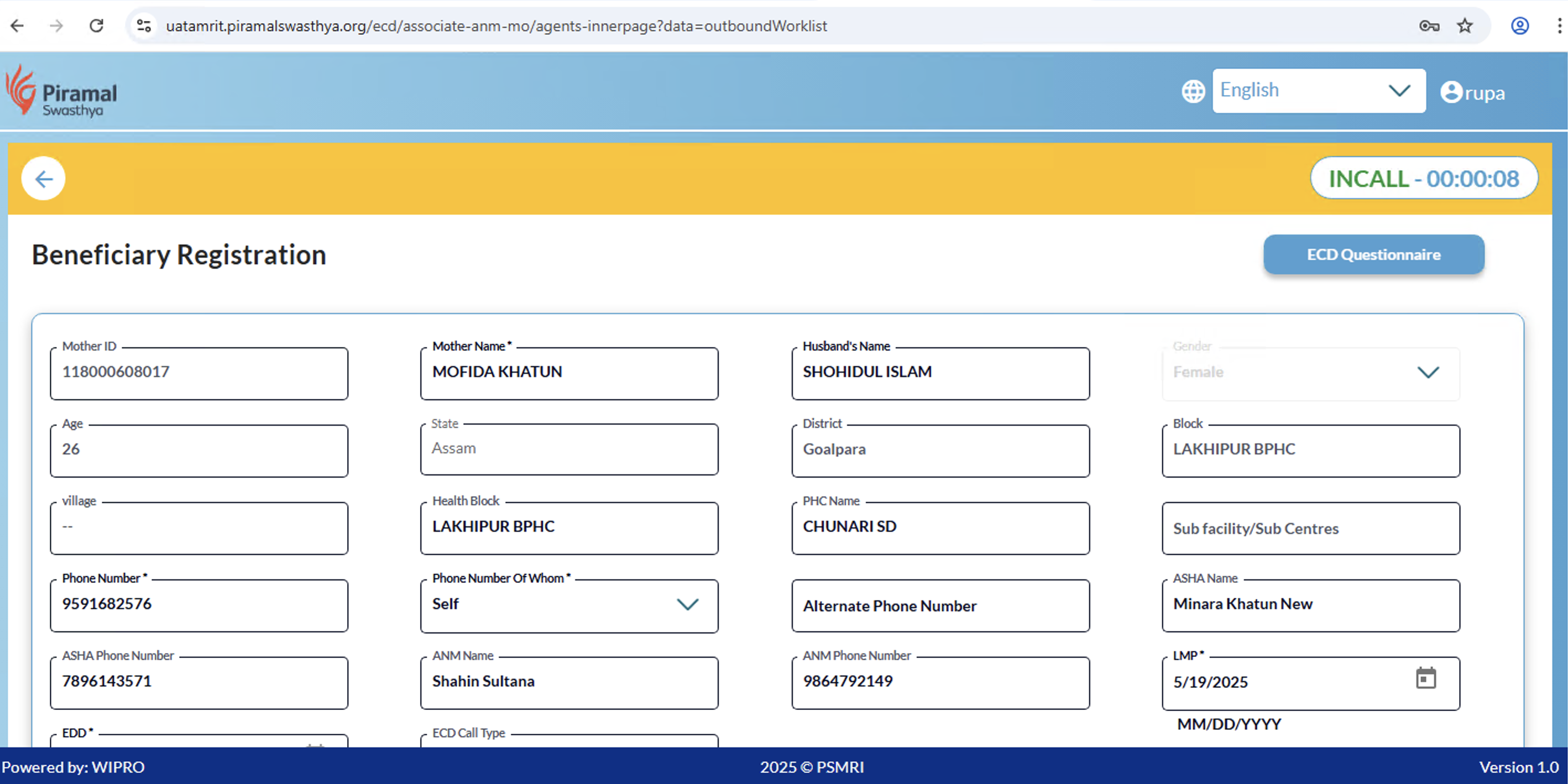Edit the Husband's Name field
This screenshot has width=1568, height=784.
click(x=940, y=373)
